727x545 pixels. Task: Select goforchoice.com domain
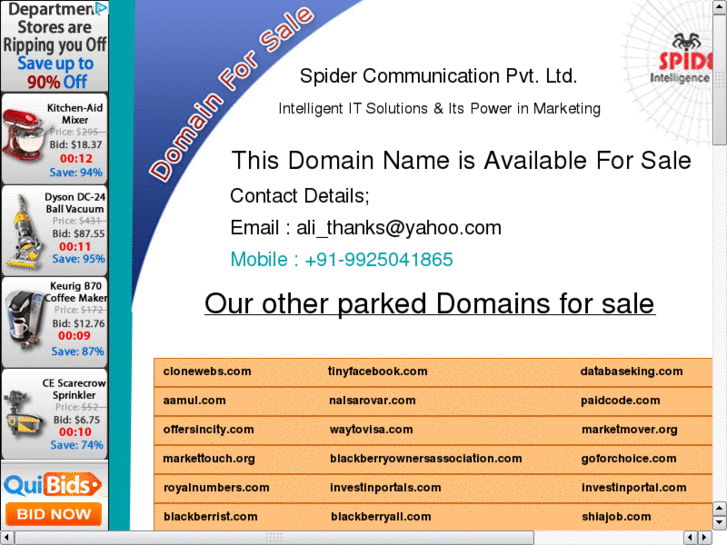coord(629,459)
